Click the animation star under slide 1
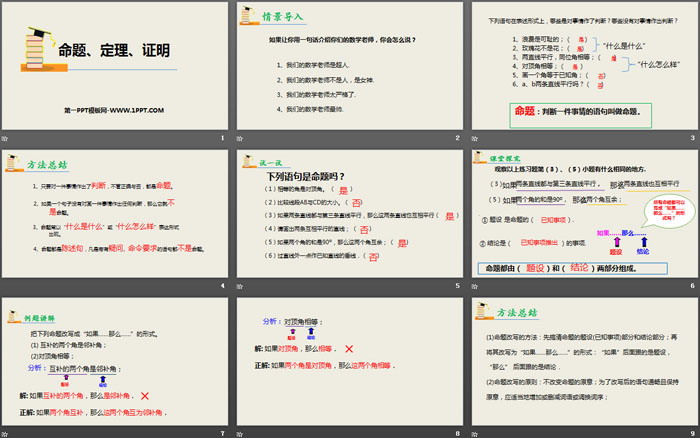Screen dimensions: 700x438 (x=5, y=136)
